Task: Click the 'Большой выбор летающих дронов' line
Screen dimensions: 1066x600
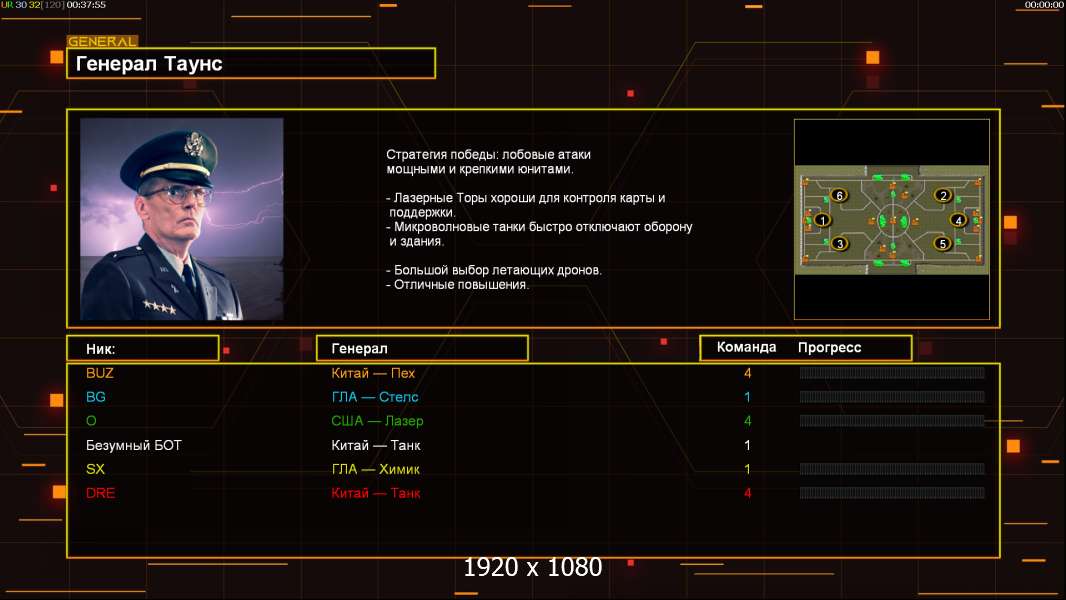Action: coord(494,270)
